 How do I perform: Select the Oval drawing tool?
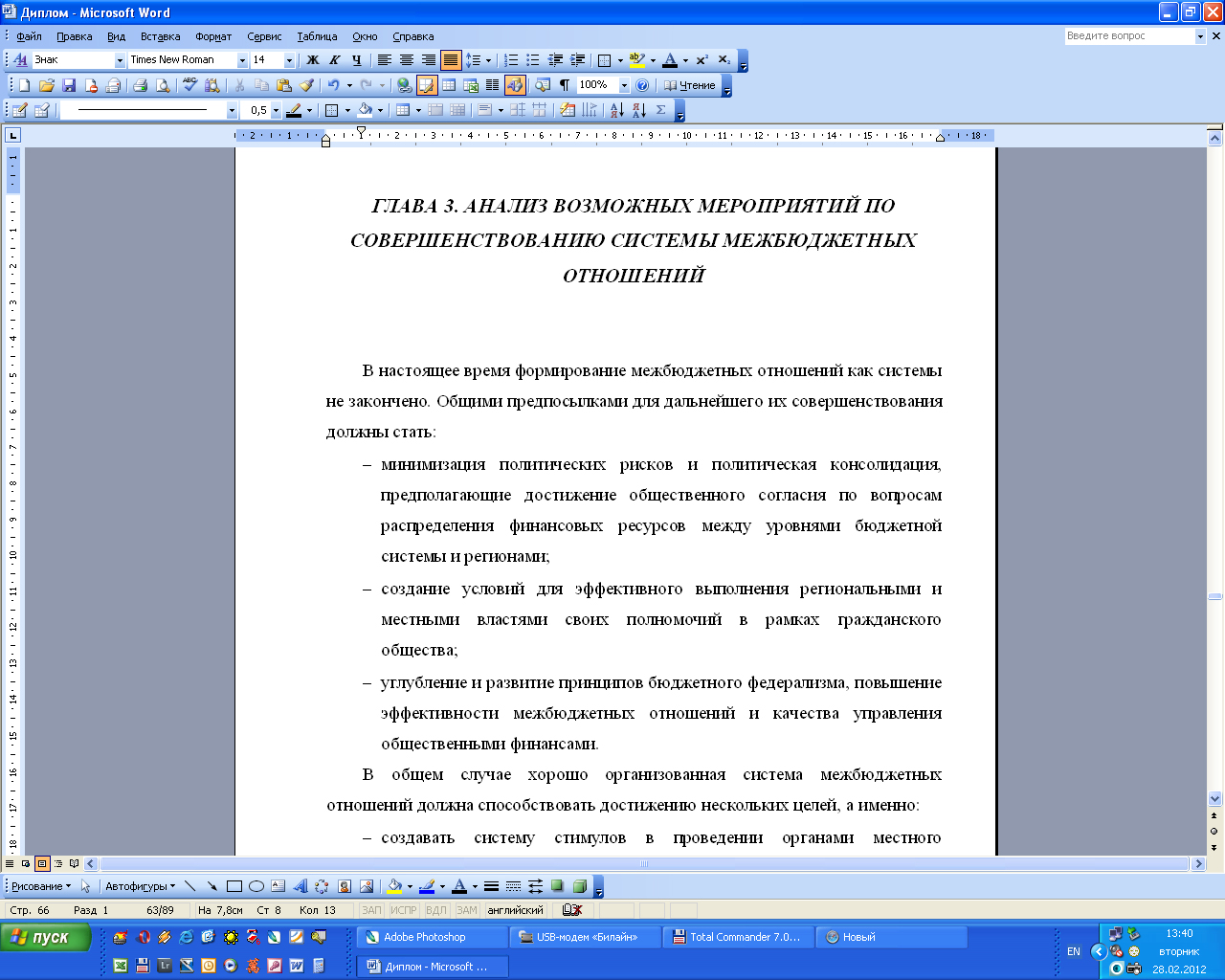256,886
